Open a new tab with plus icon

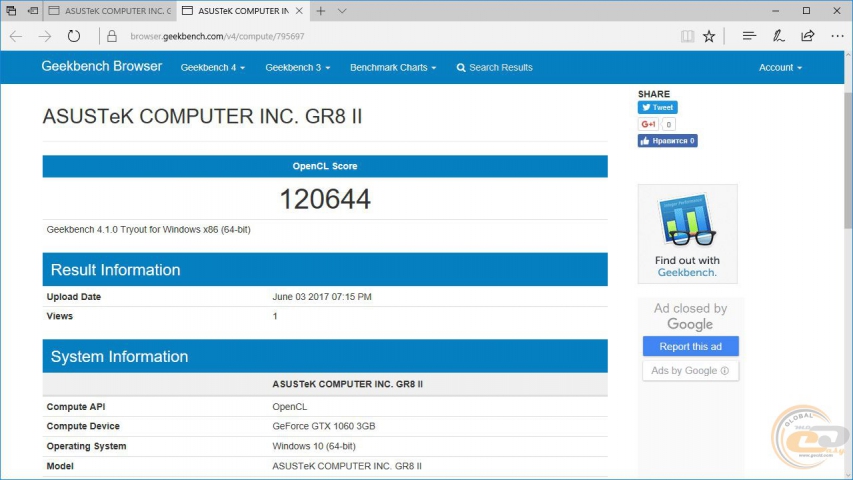pyautogui.click(x=321, y=11)
